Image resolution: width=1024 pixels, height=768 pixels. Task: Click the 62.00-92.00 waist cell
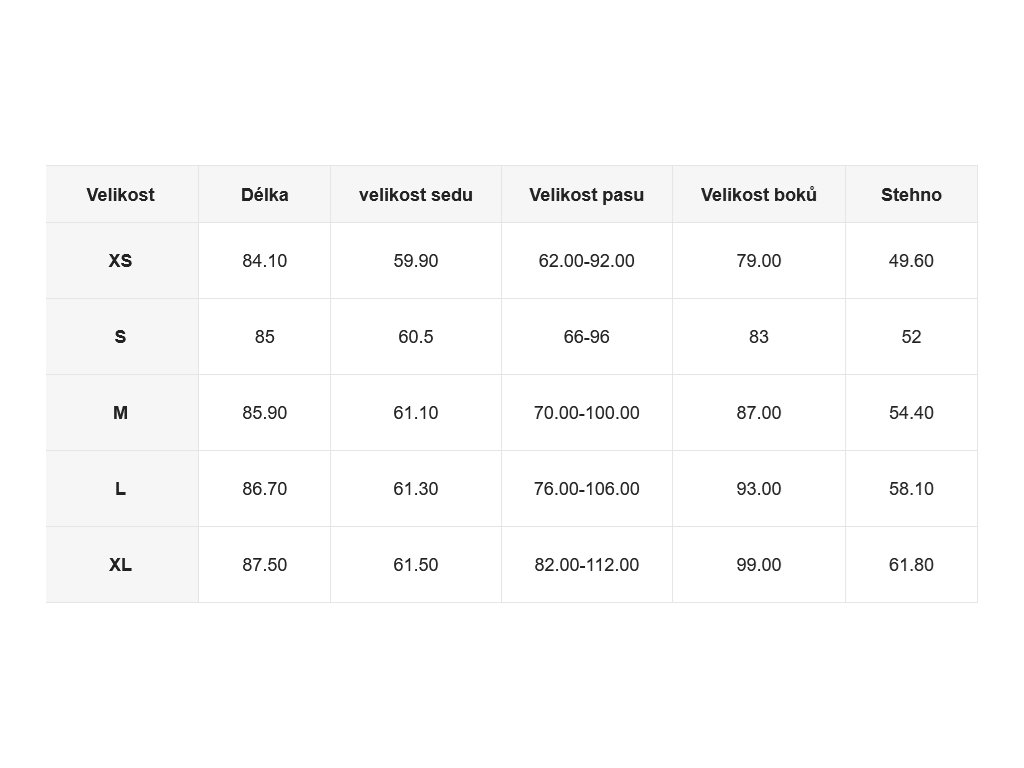587,261
